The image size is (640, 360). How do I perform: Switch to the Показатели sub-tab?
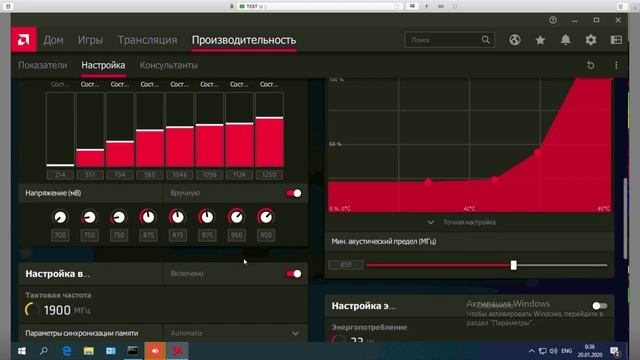pyautogui.click(x=42, y=65)
